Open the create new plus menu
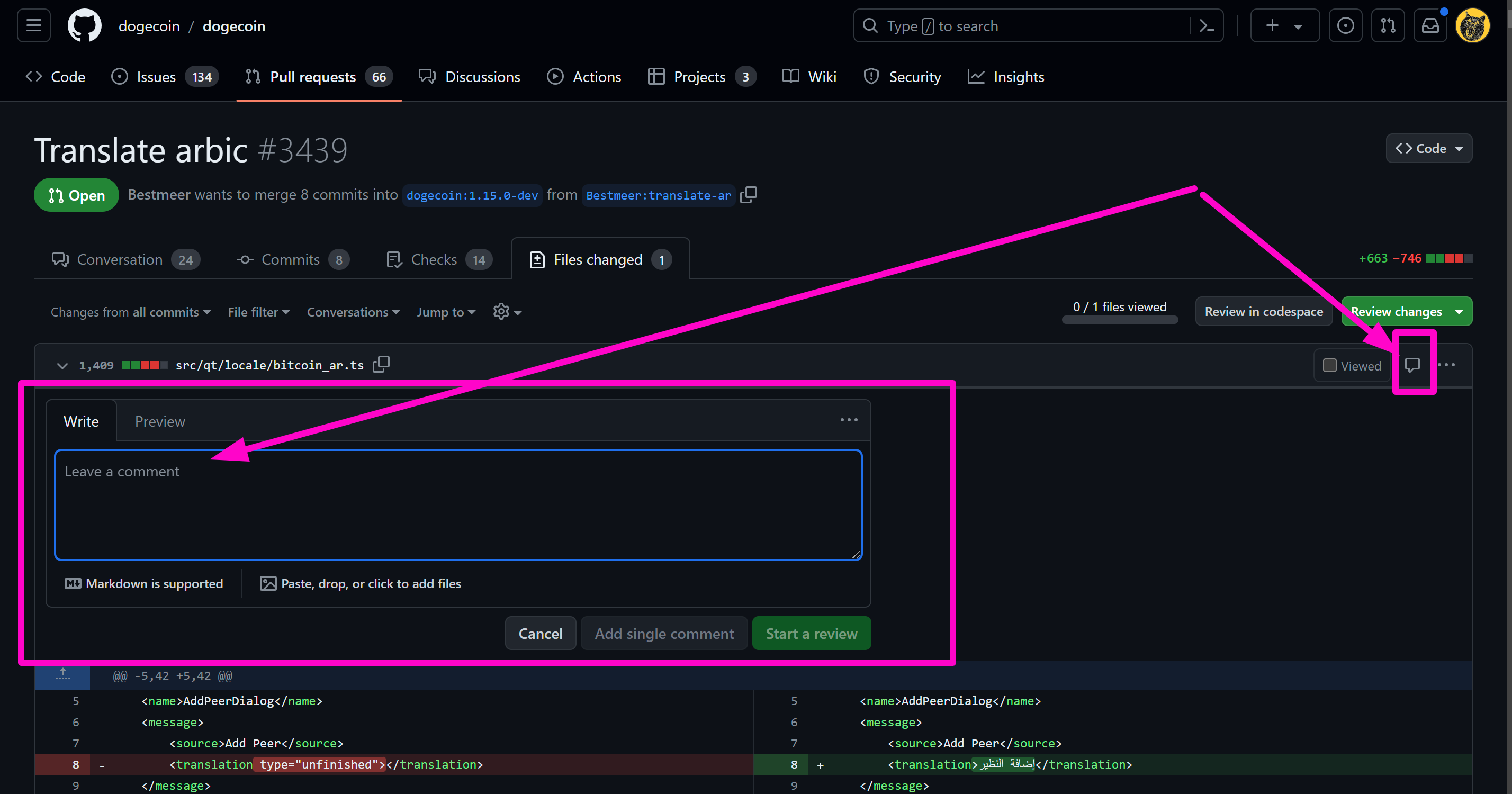 click(1285, 26)
